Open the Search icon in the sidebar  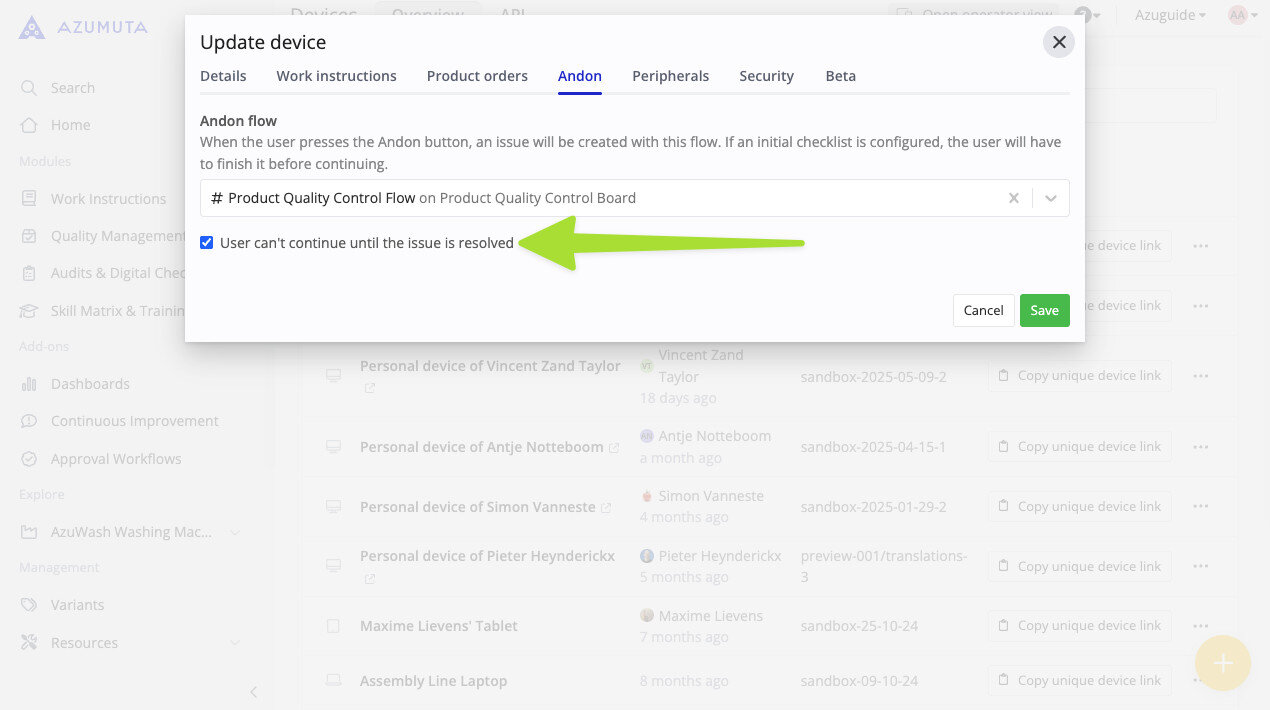pos(30,87)
